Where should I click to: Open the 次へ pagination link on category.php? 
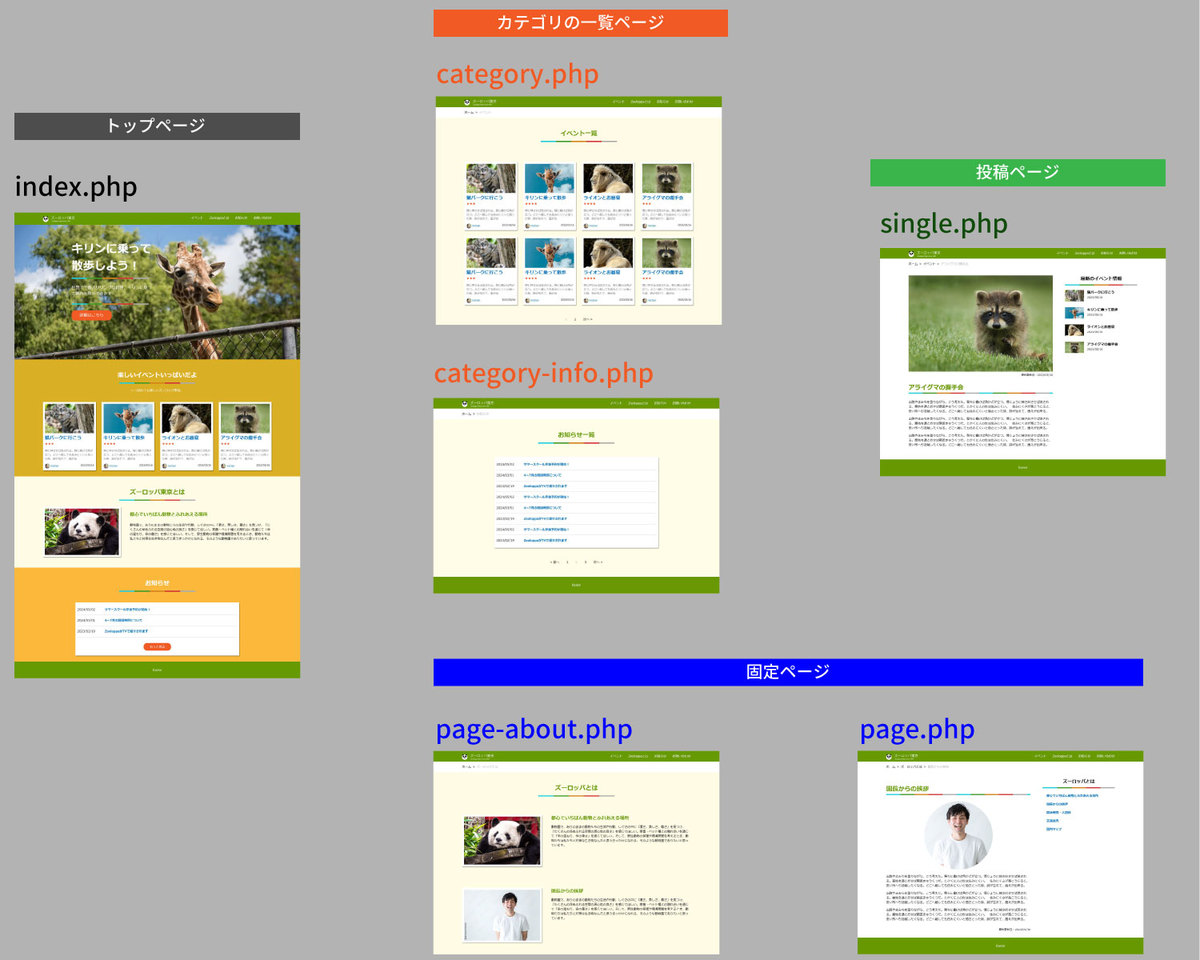pos(588,319)
